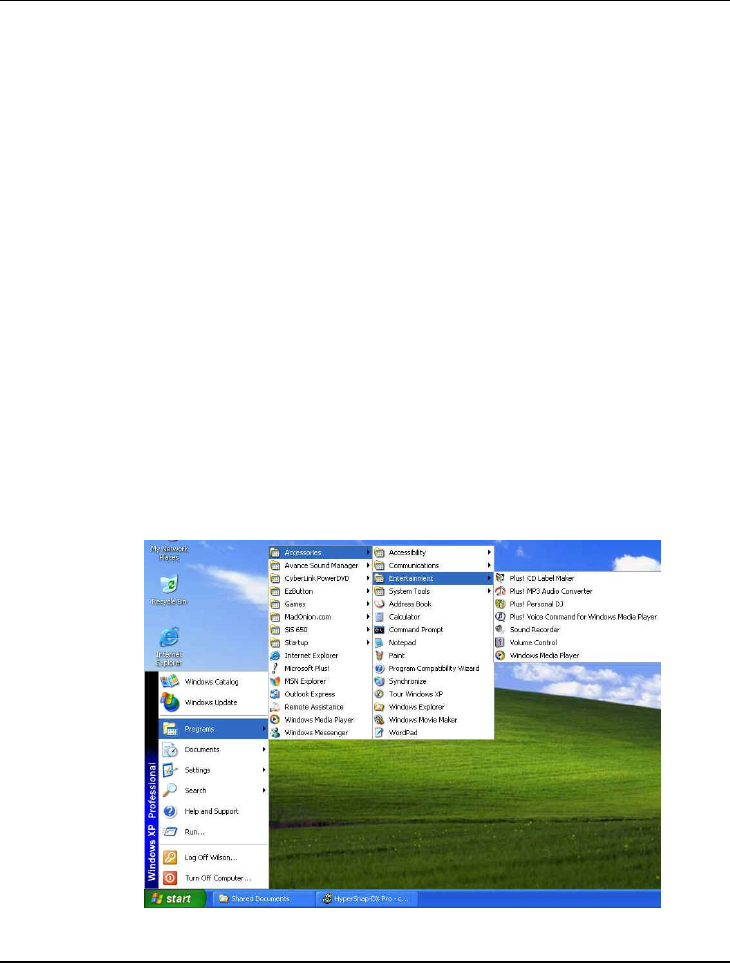
Task: Switch to HyperSnap-DX Pro taskbar window
Action: pyautogui.click(x=368, y=899)
